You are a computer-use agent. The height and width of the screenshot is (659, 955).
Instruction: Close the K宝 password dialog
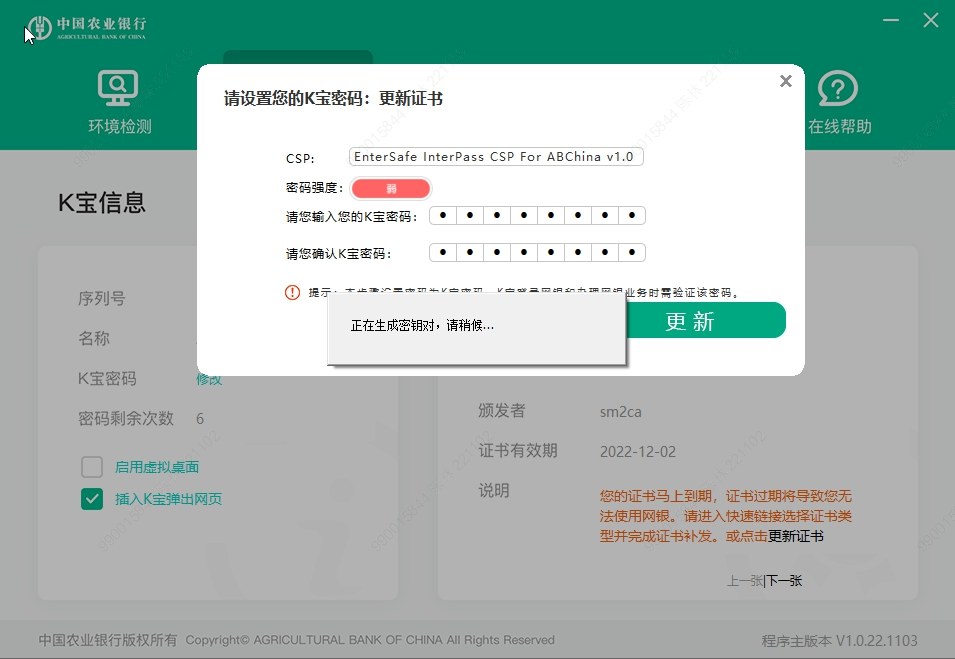(786, 81)
